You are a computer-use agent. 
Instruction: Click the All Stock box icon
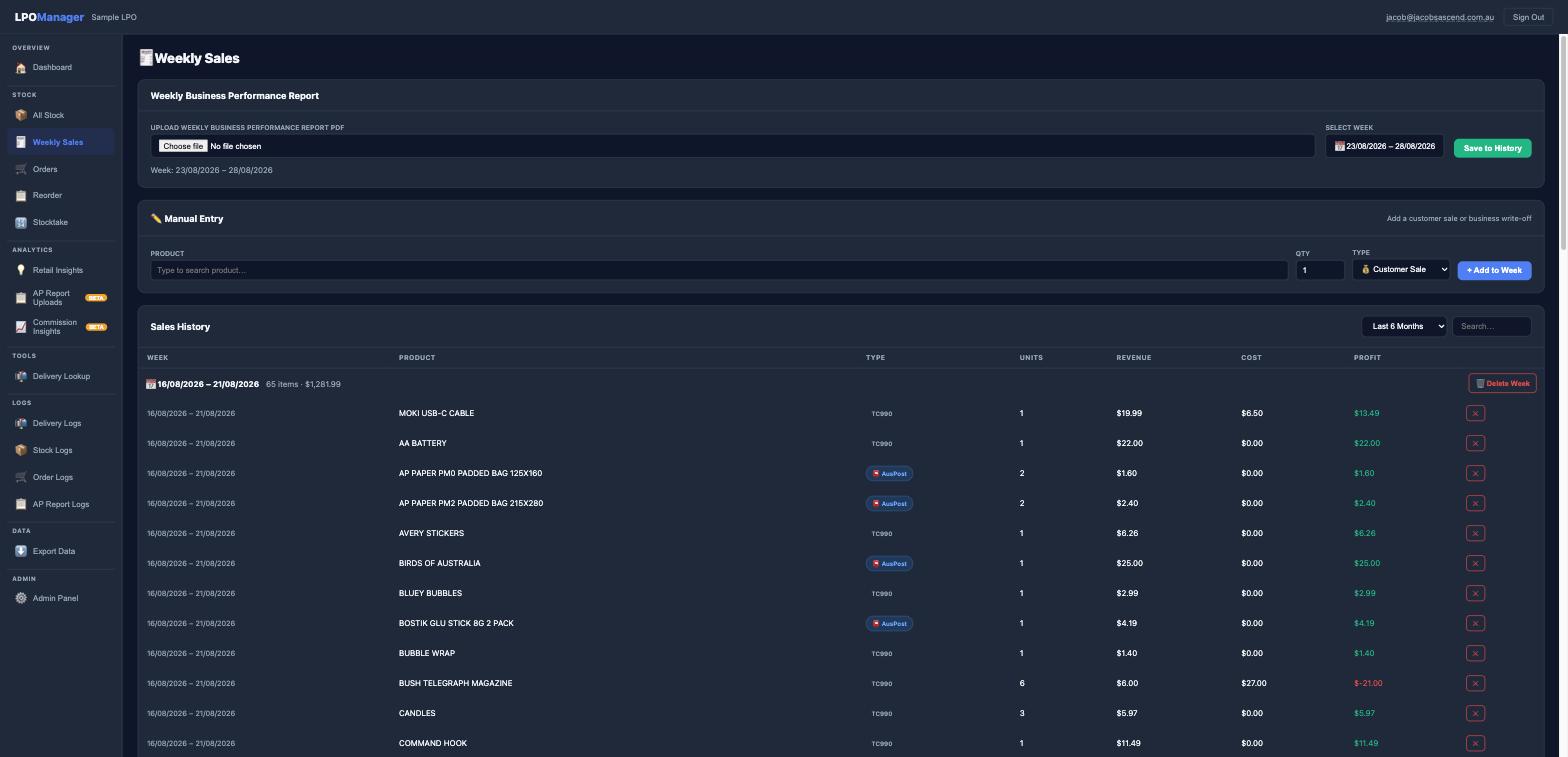(21, 116)
